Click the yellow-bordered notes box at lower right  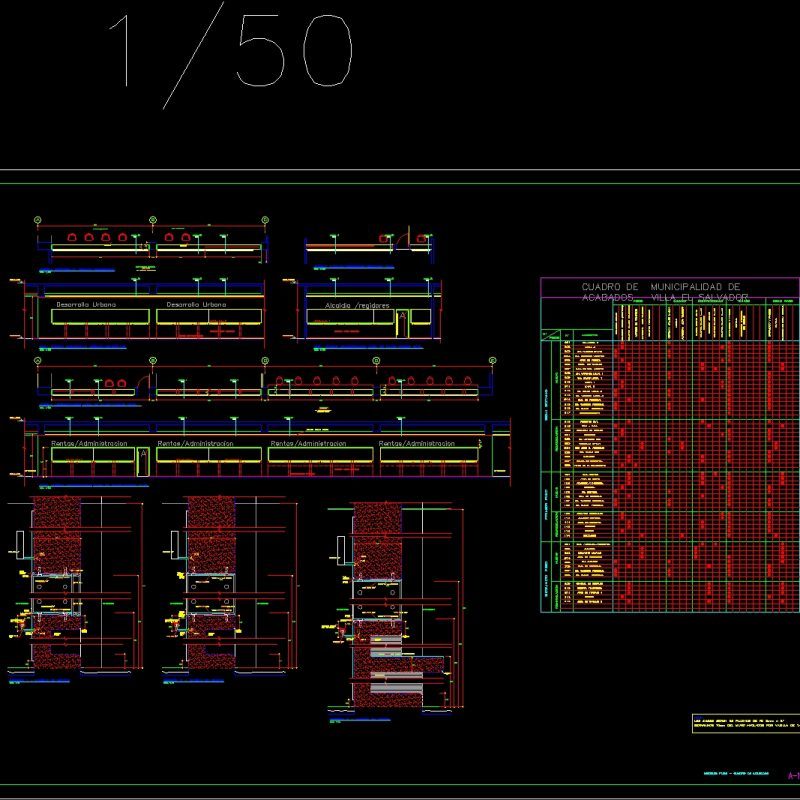[746, 723]
